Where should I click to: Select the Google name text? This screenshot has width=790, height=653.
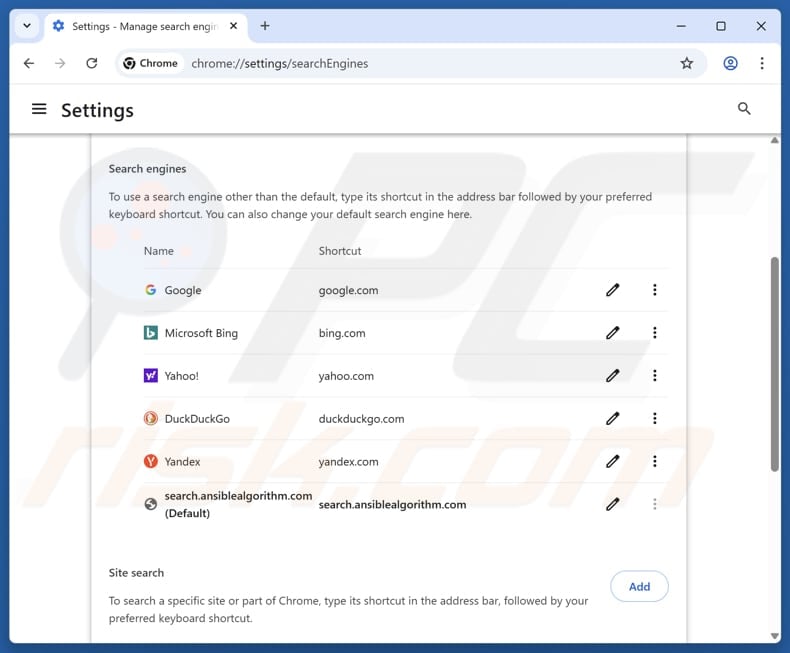pyautogui.click(x=183, y=290)
